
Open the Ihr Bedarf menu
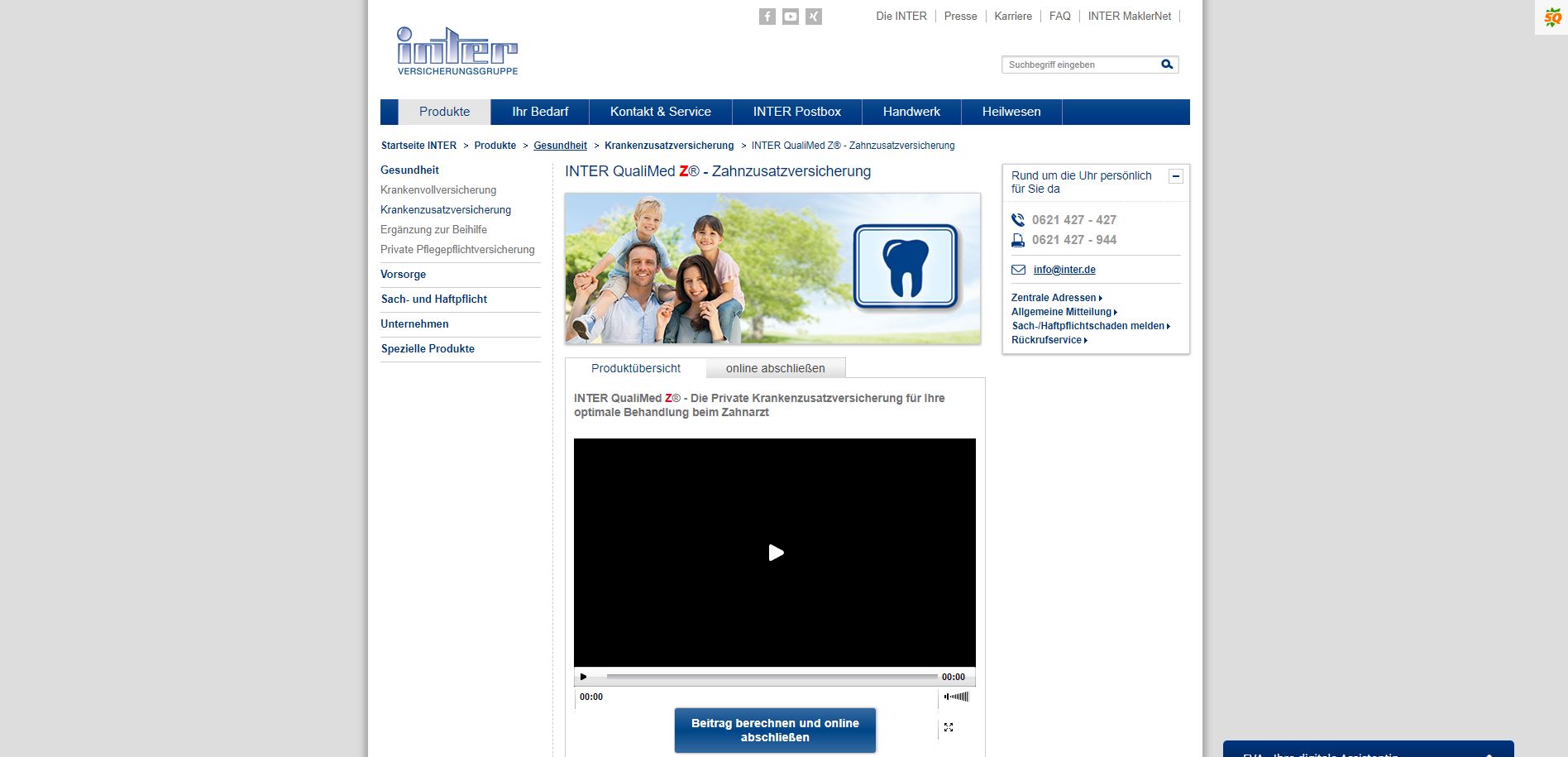pyautogui.click(x=540, y=112)
